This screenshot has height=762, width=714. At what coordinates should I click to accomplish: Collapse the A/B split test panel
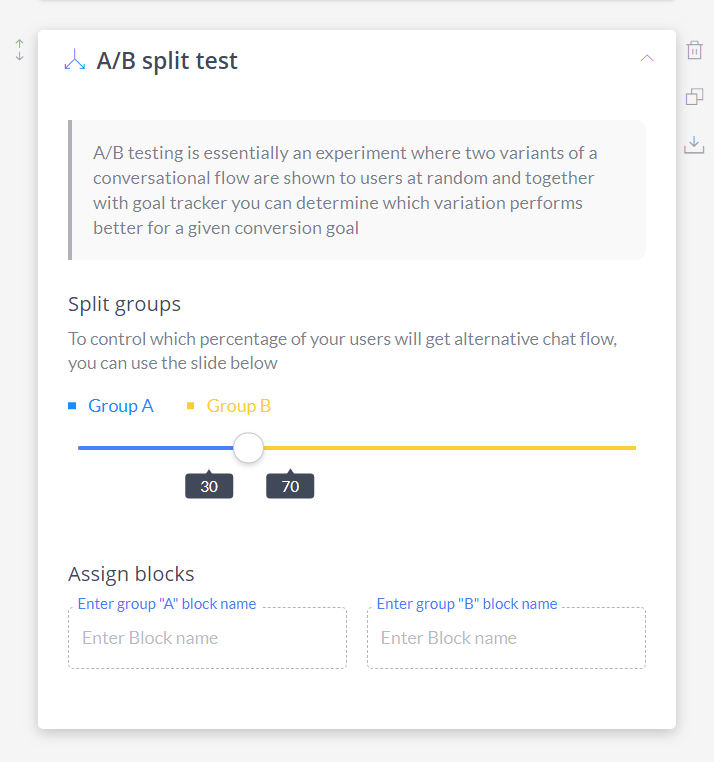[x=647, y=58]
